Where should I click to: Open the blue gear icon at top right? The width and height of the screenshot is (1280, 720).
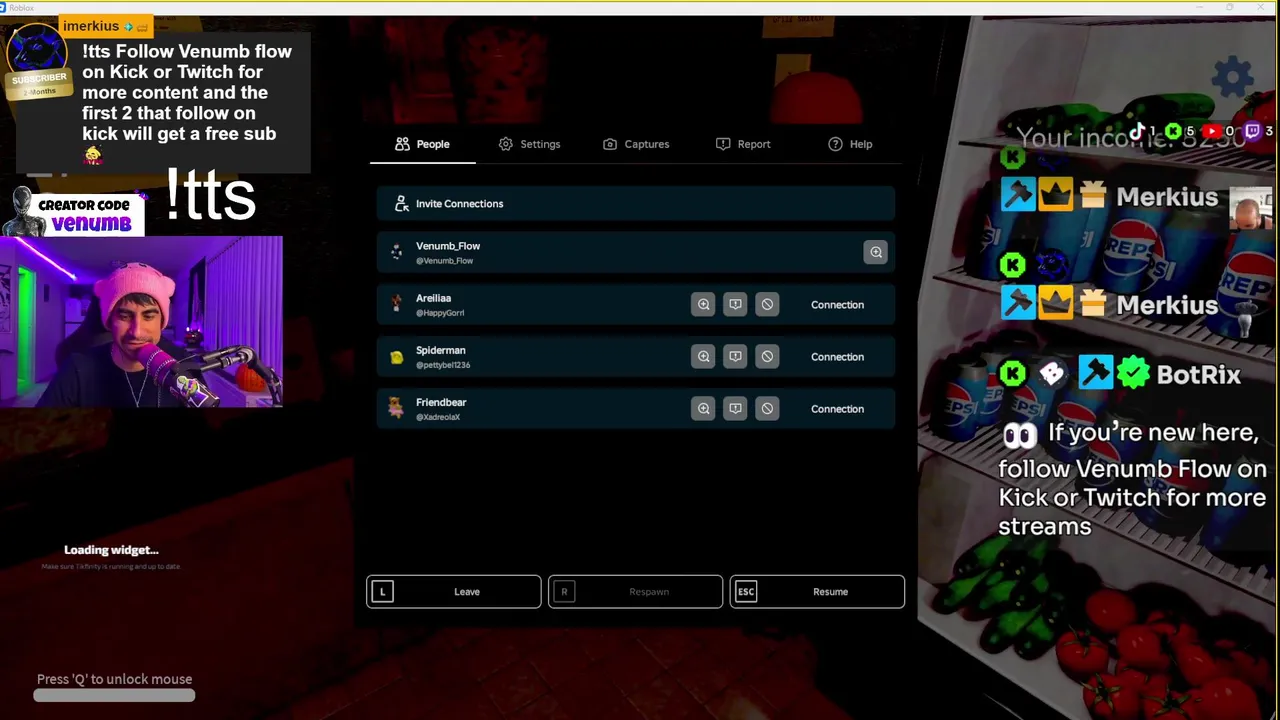(1233, 77)
